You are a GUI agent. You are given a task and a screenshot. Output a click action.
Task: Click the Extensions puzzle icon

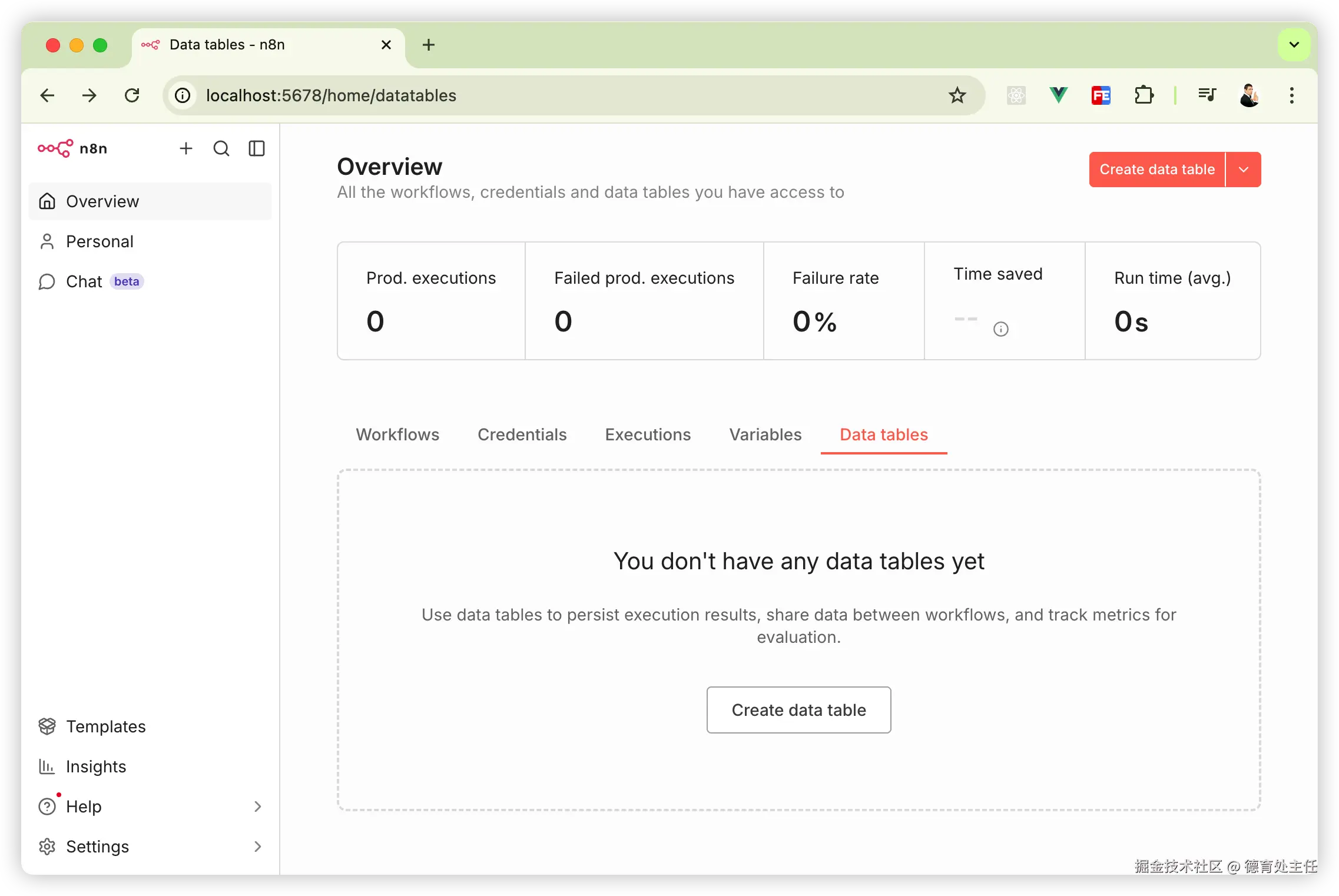coord(1144,95)
